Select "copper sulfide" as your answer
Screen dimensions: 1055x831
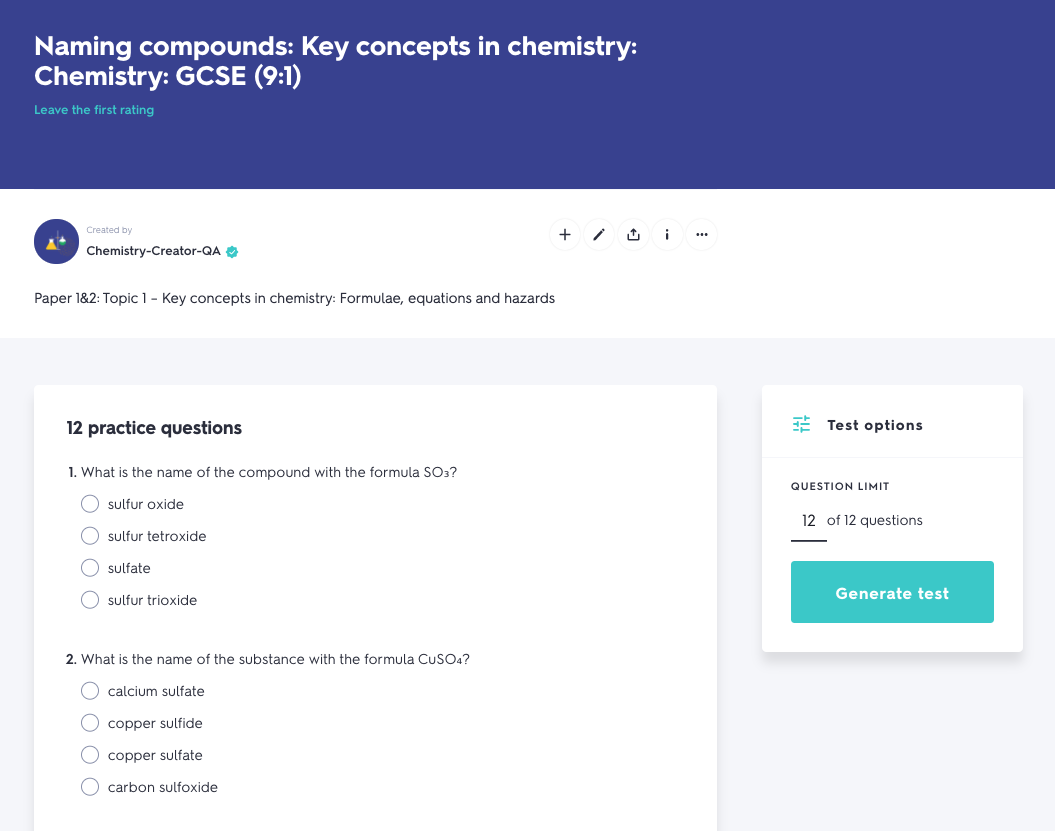(89, 722)
